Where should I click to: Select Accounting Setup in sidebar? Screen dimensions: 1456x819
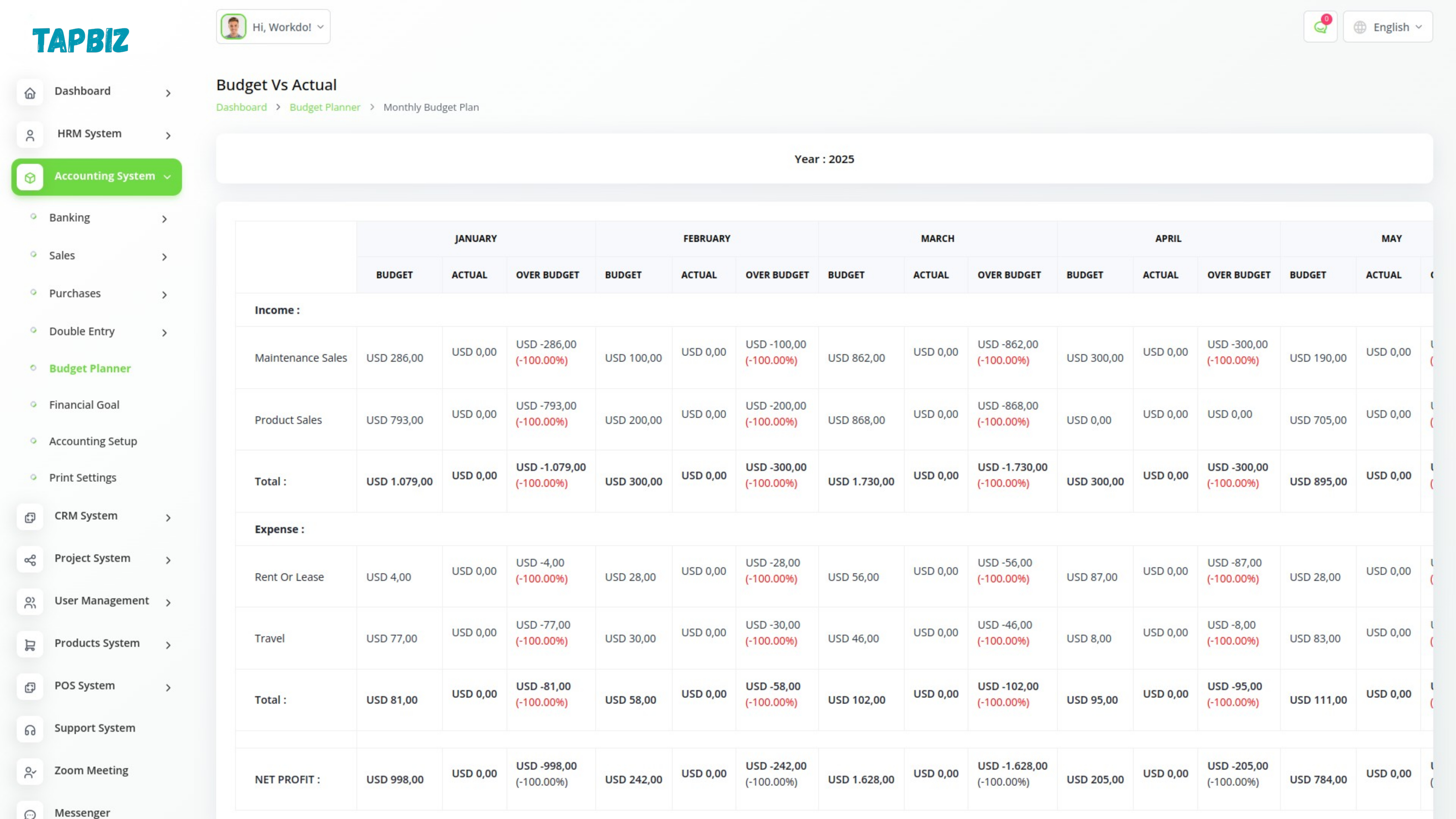point(93,441)
